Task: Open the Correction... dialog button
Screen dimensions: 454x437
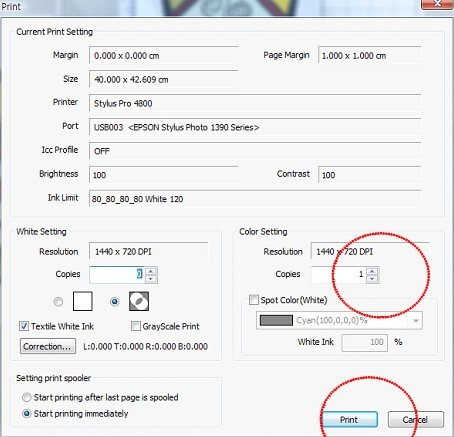Action: (48, 346)
